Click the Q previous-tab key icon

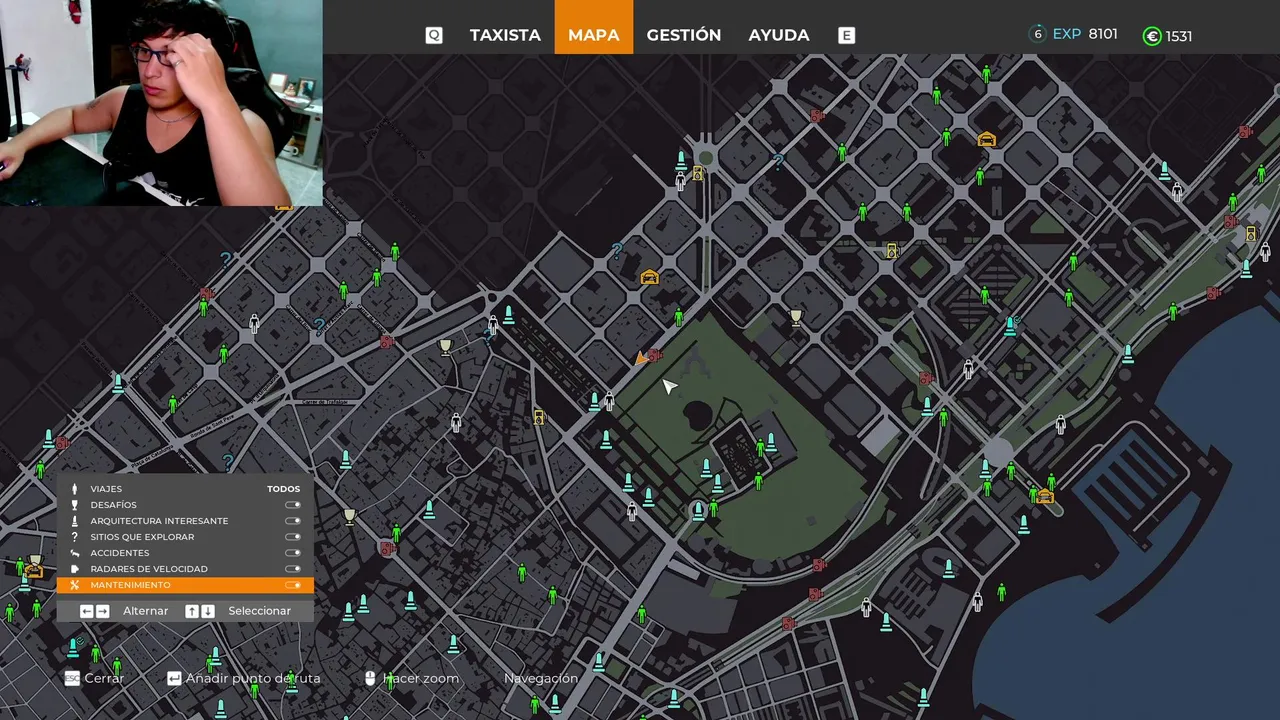[434, 35]
